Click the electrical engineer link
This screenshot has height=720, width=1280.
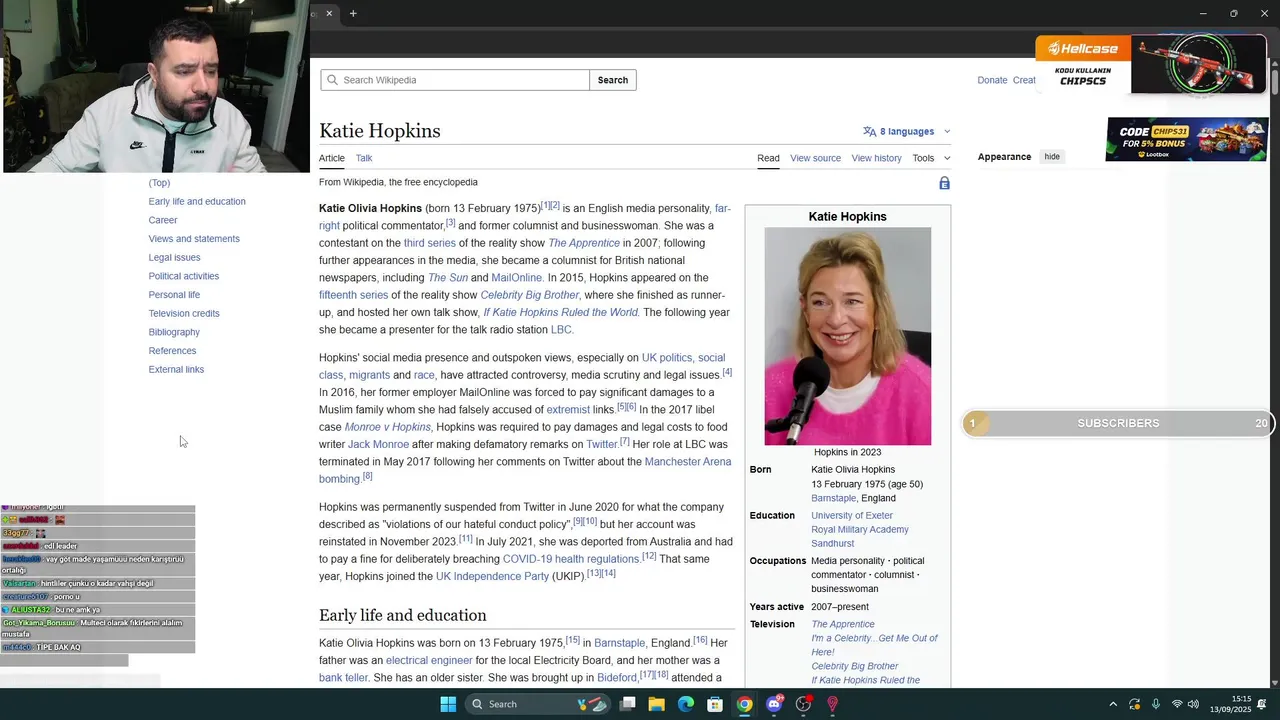click(429, 660)
